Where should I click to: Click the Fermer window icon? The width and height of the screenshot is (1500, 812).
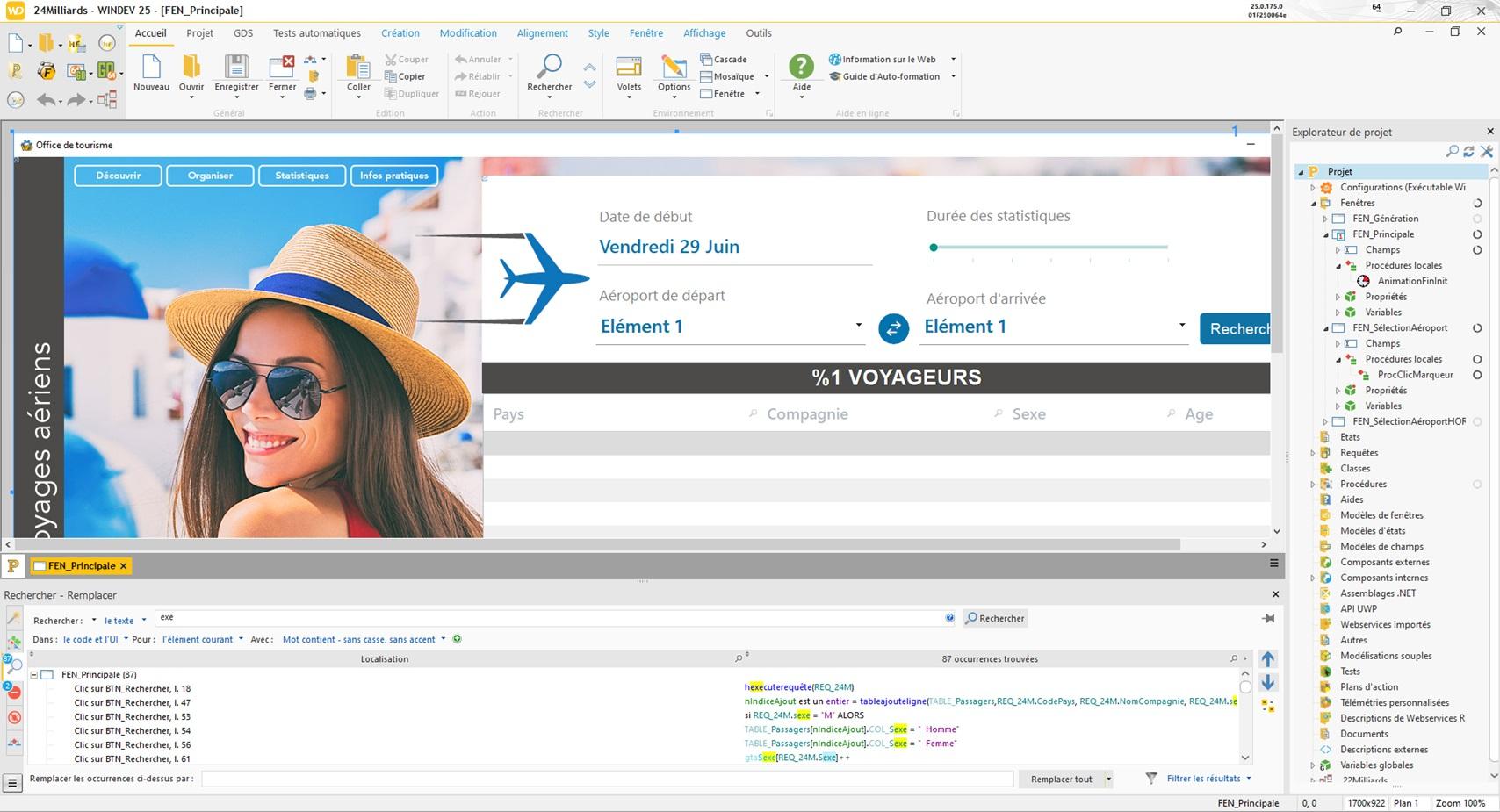(282, 67)
